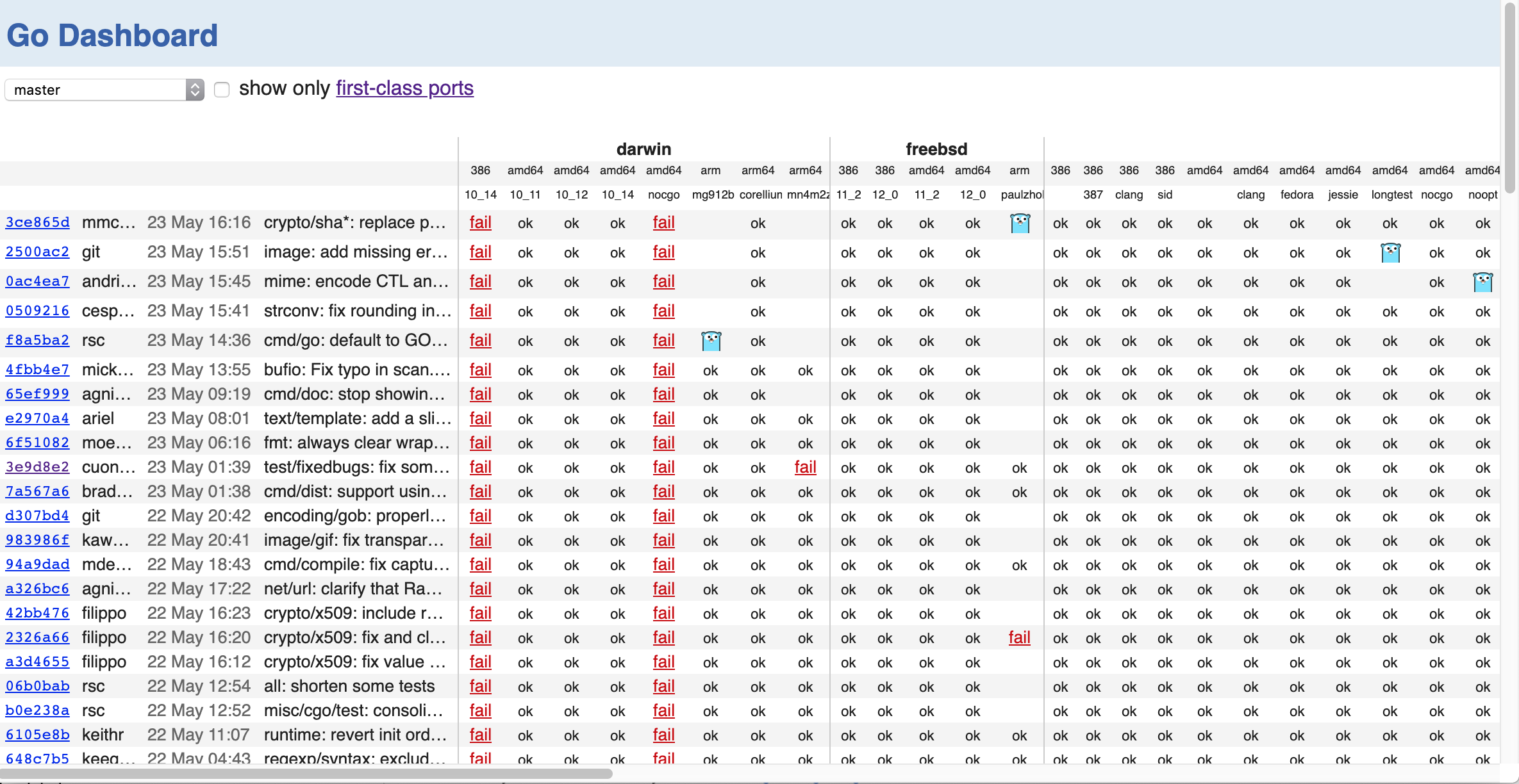
Task: Open commit f8a5ba2
Action: 37,340
